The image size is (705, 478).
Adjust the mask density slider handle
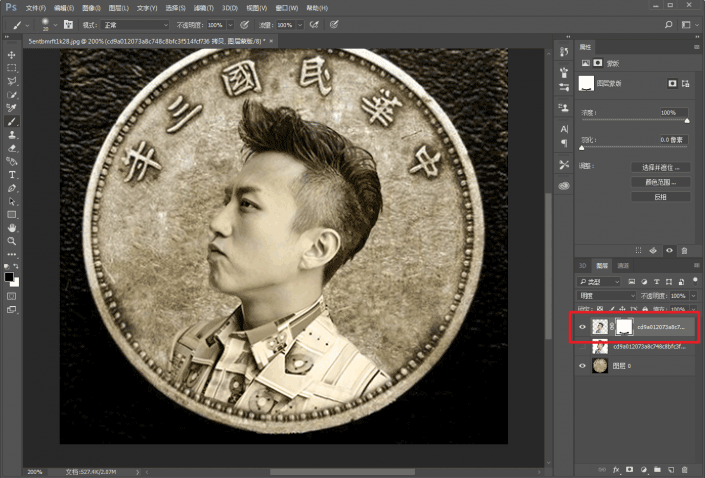click(687, 121)
